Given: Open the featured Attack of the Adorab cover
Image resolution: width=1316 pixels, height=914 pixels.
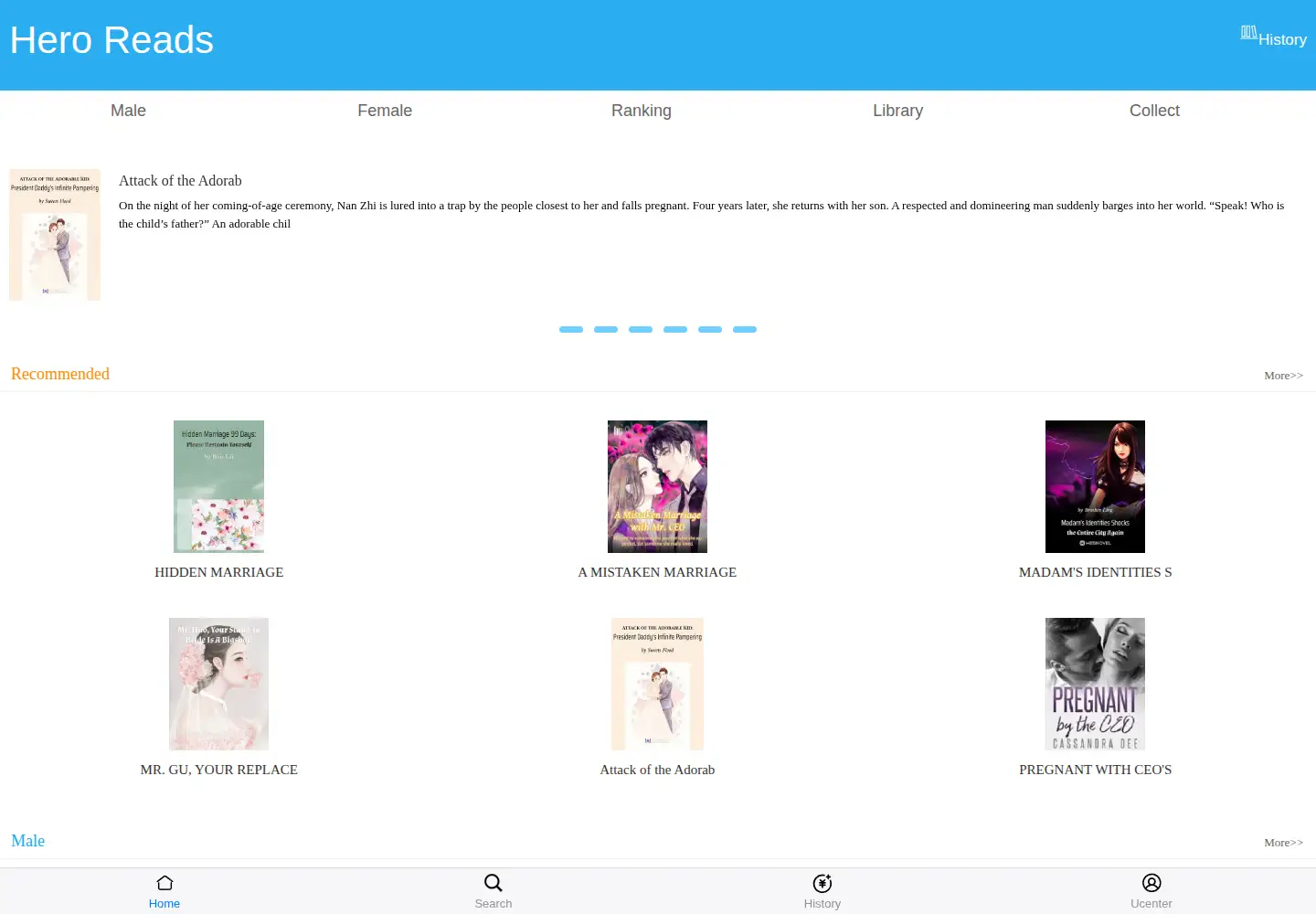Looking at the screenshot, I should point(55,234).
